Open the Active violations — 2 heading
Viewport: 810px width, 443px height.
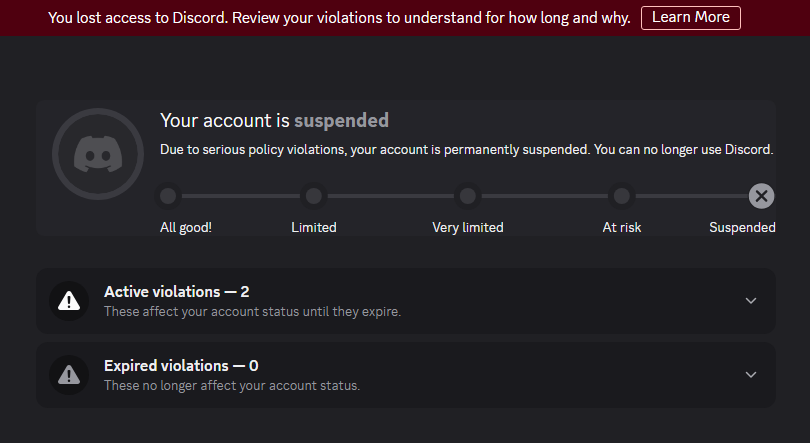(x=177, y=292)
